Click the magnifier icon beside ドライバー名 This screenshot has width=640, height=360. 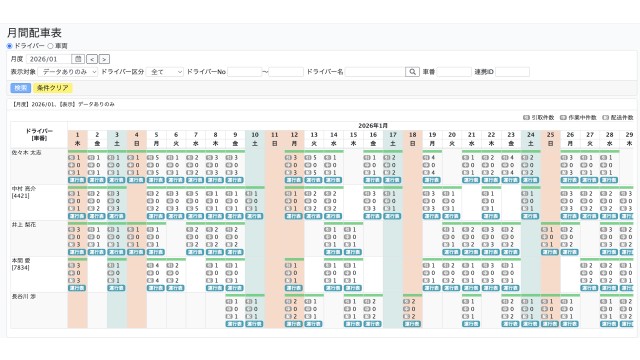pos(412,72)
